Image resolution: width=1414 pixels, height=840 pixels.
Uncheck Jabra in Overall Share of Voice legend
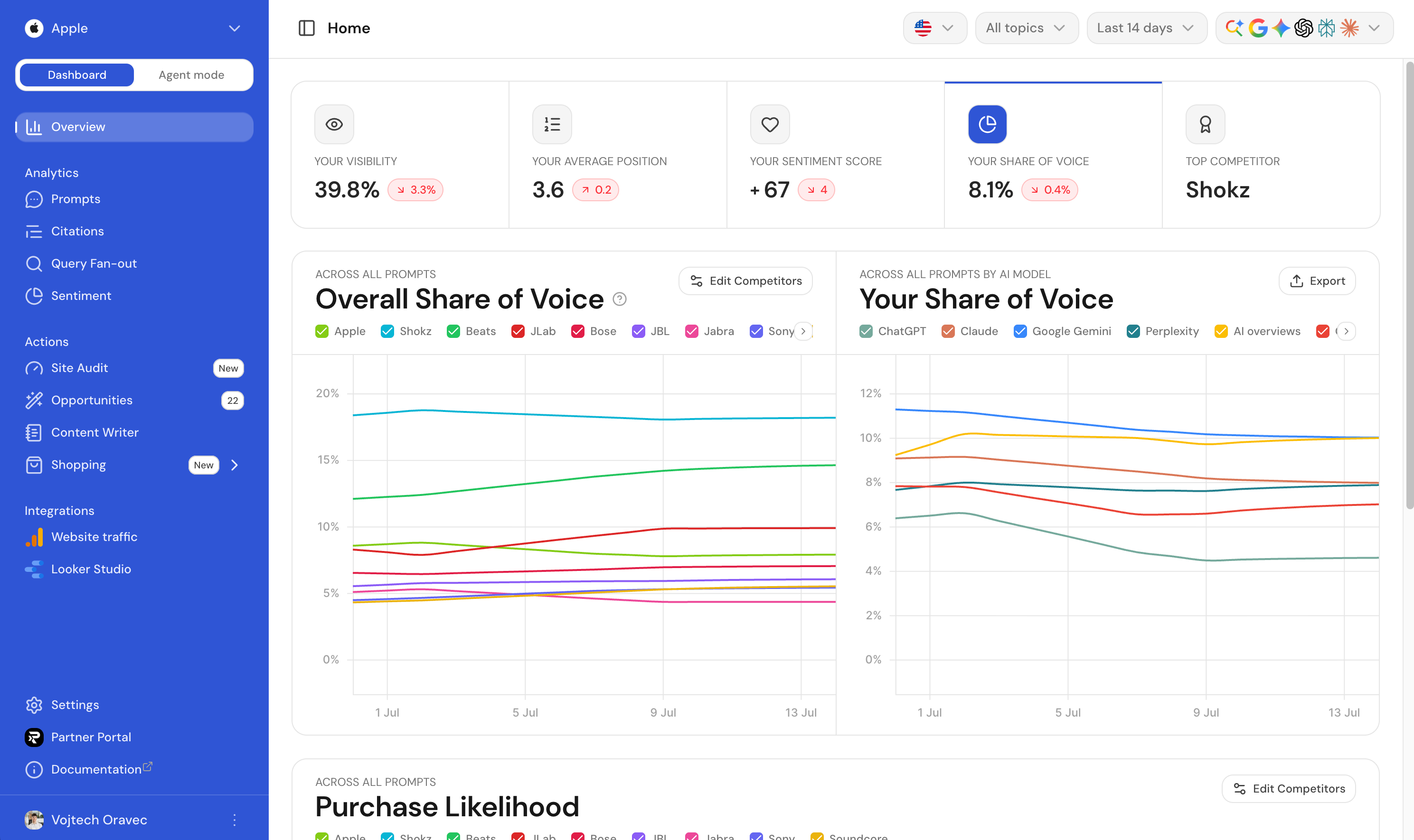coord(691,331)
